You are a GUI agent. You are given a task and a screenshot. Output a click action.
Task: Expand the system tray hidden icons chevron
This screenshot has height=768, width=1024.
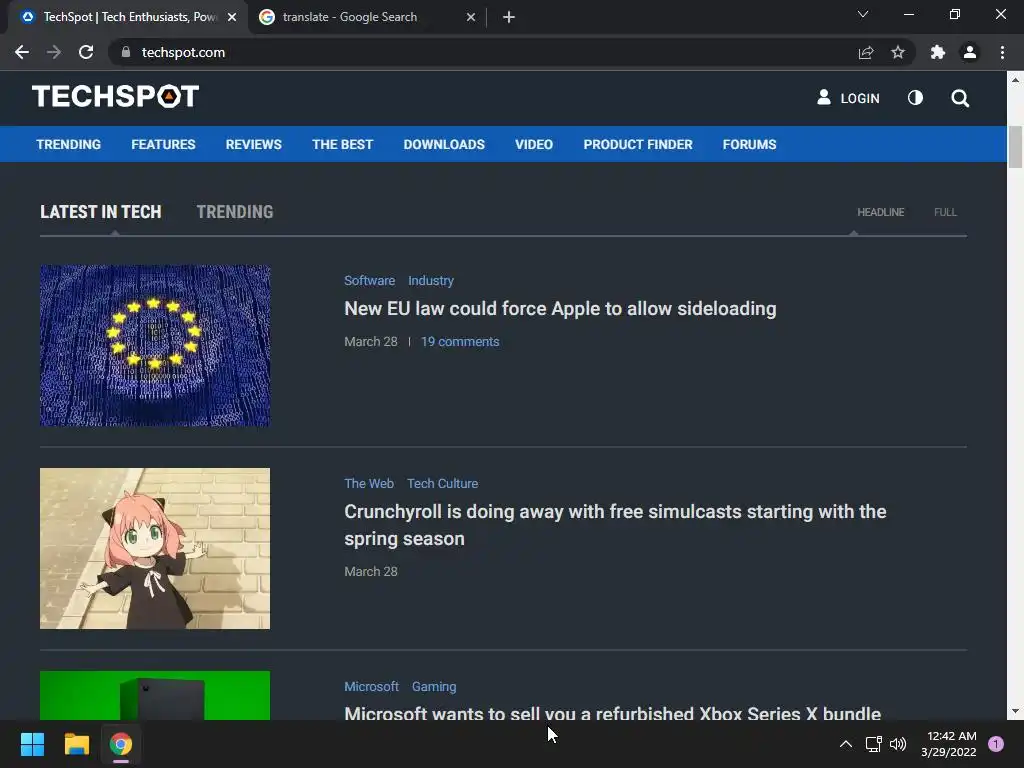pyautogui.click(x=845, y=744)
